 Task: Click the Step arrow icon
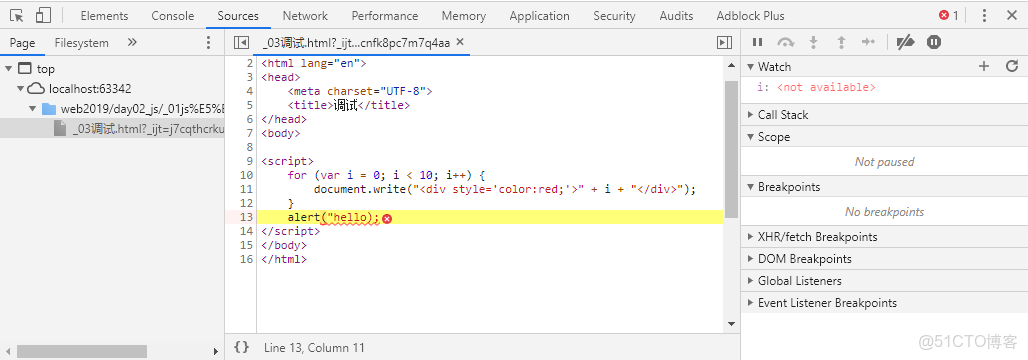[869, 43]
